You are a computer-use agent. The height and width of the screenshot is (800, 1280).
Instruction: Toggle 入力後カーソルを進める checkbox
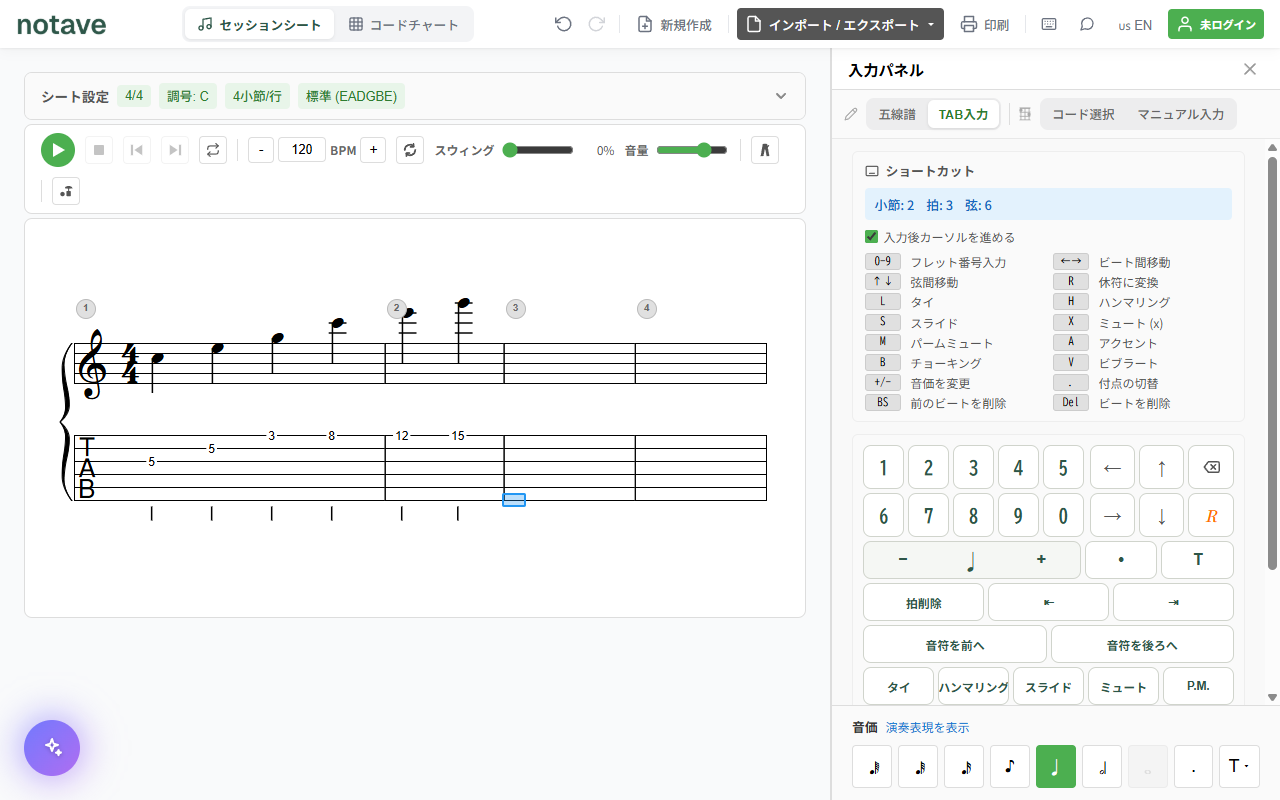(872, 237)
